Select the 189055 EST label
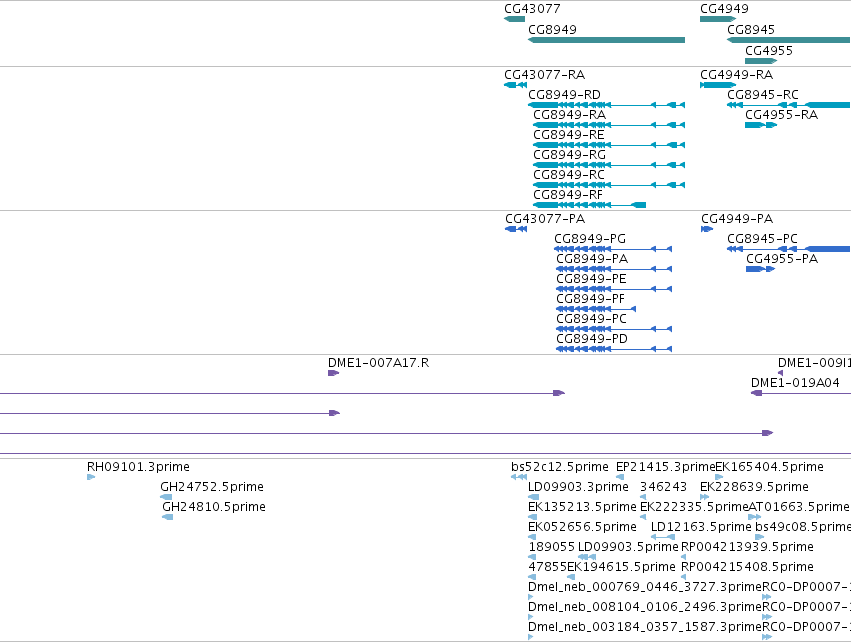The width and height of the screenshot is (851, 642). 551,548
